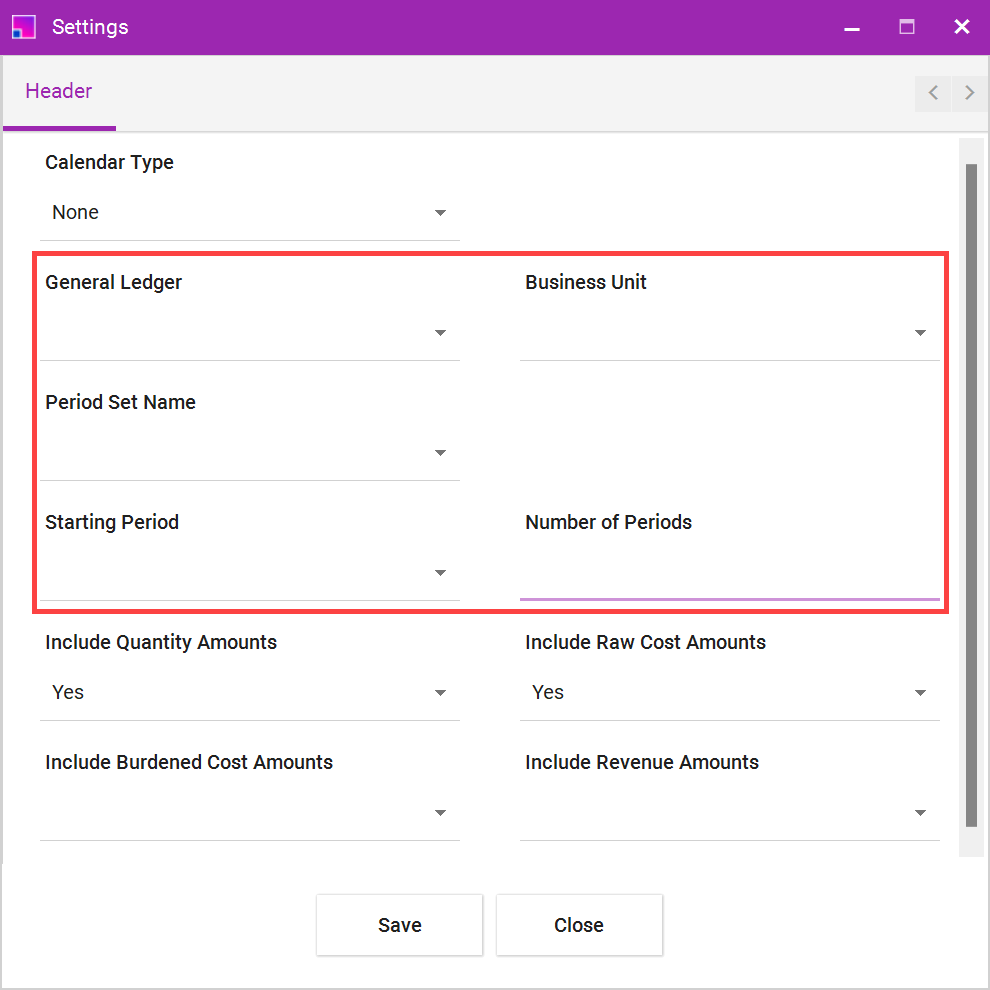The width and height of the screenshot is (990, 990).
Task: Expand the Include Burdened Cost Amounts dropdown
Action: [x=249, y=813]
